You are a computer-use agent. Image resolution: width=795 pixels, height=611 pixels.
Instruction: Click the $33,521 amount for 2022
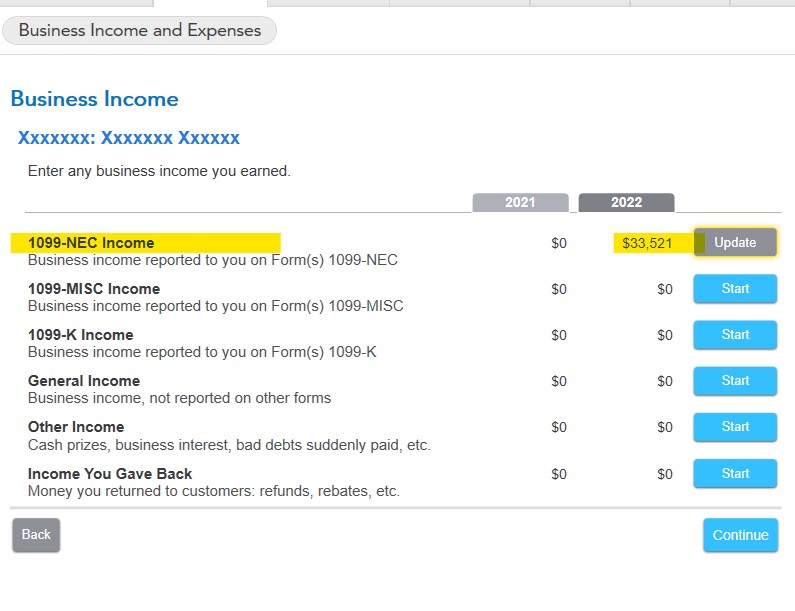pos(647,243)
